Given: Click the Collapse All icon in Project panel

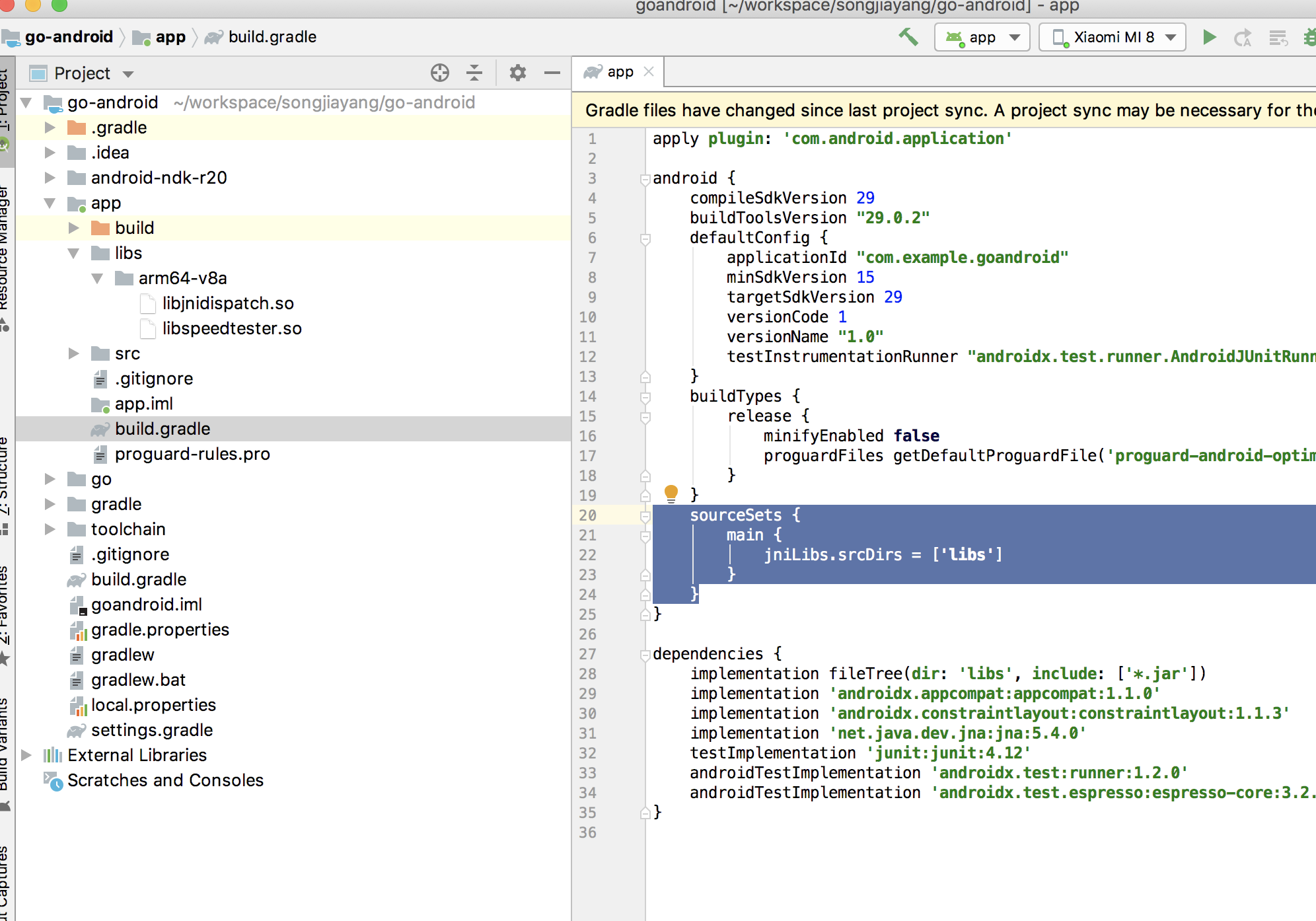Looking at the screenshot, I should point(474,73).
